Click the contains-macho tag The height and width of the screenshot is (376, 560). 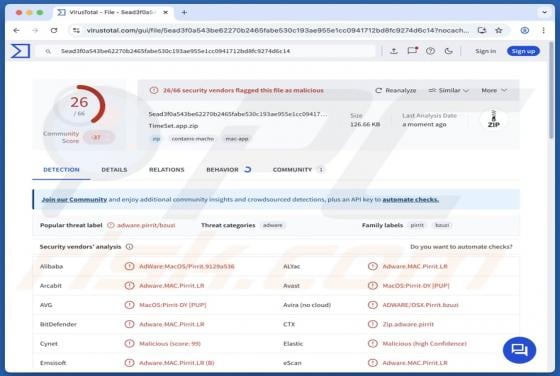(193, 139)
